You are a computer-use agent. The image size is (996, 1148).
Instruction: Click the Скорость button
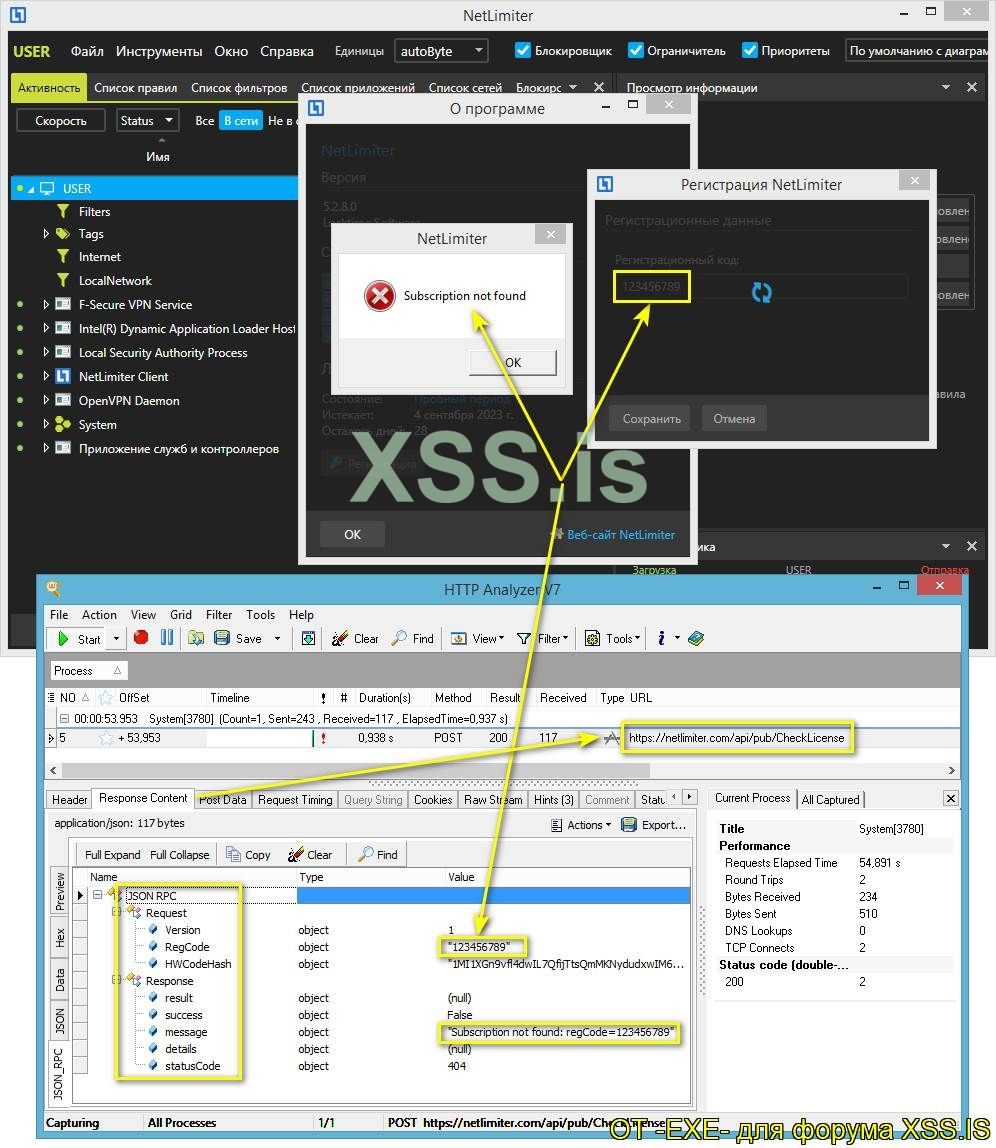pos(61,121)
